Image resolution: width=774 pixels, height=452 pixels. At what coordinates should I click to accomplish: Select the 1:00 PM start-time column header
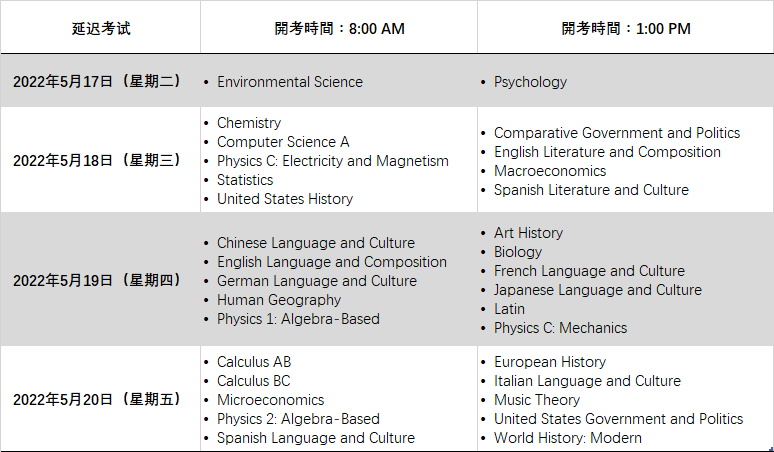point(625,29)
